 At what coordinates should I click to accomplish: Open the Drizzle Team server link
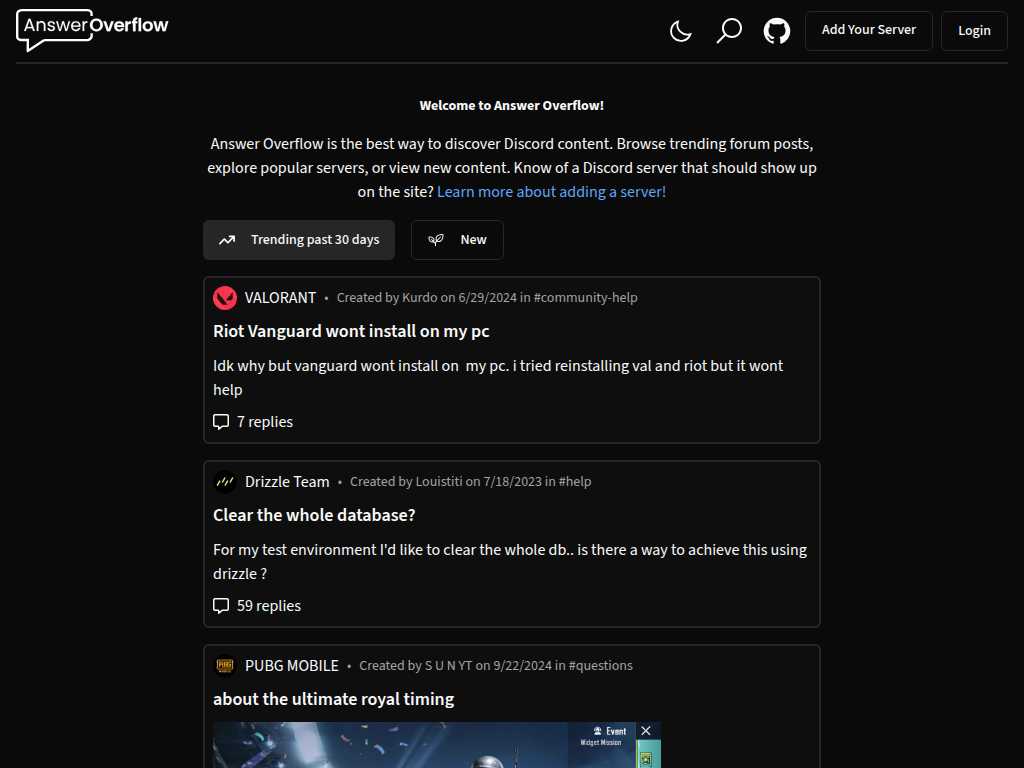pyautogui.click(x=287, y=482)
